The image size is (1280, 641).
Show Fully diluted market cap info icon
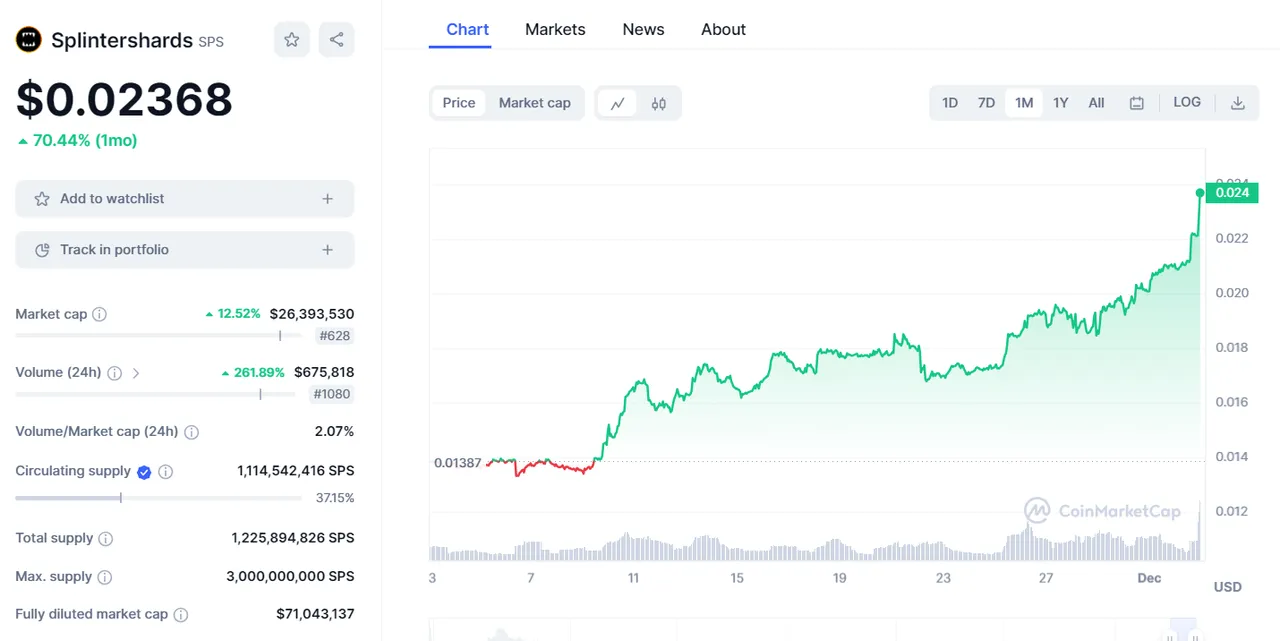click(181, 615)
